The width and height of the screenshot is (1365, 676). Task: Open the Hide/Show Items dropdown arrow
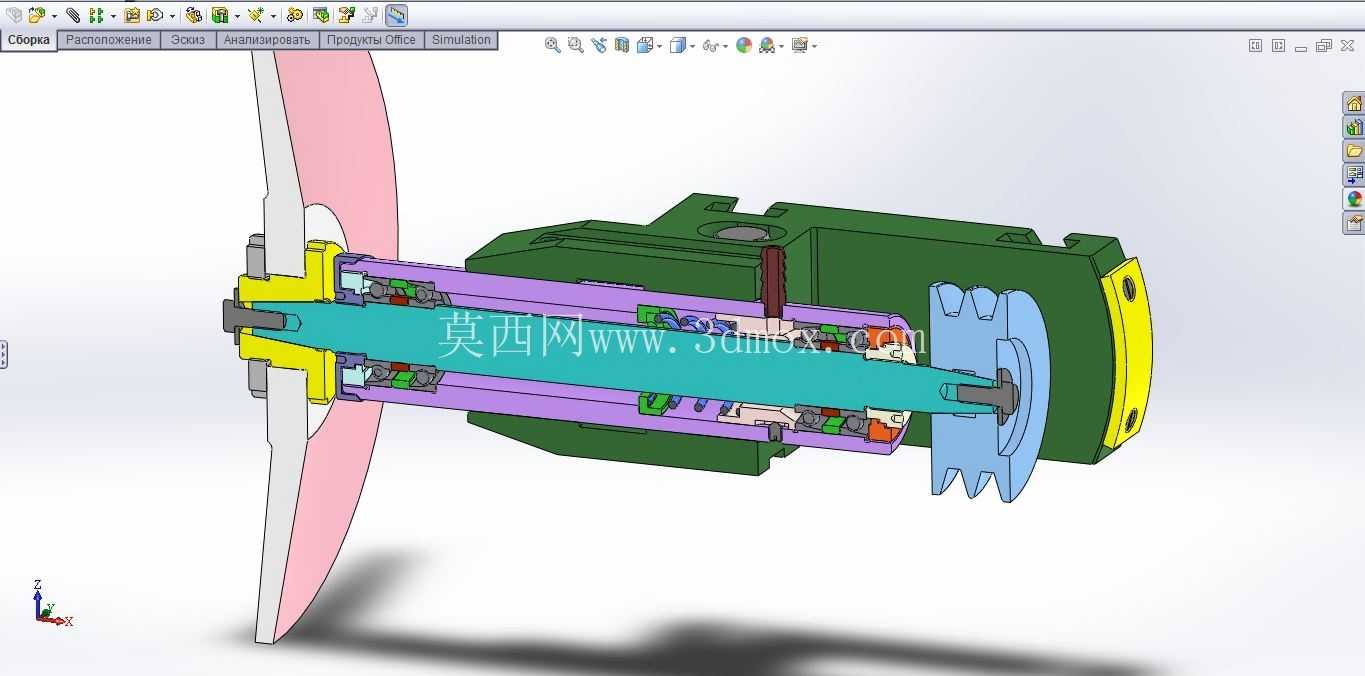click(725, 46)
